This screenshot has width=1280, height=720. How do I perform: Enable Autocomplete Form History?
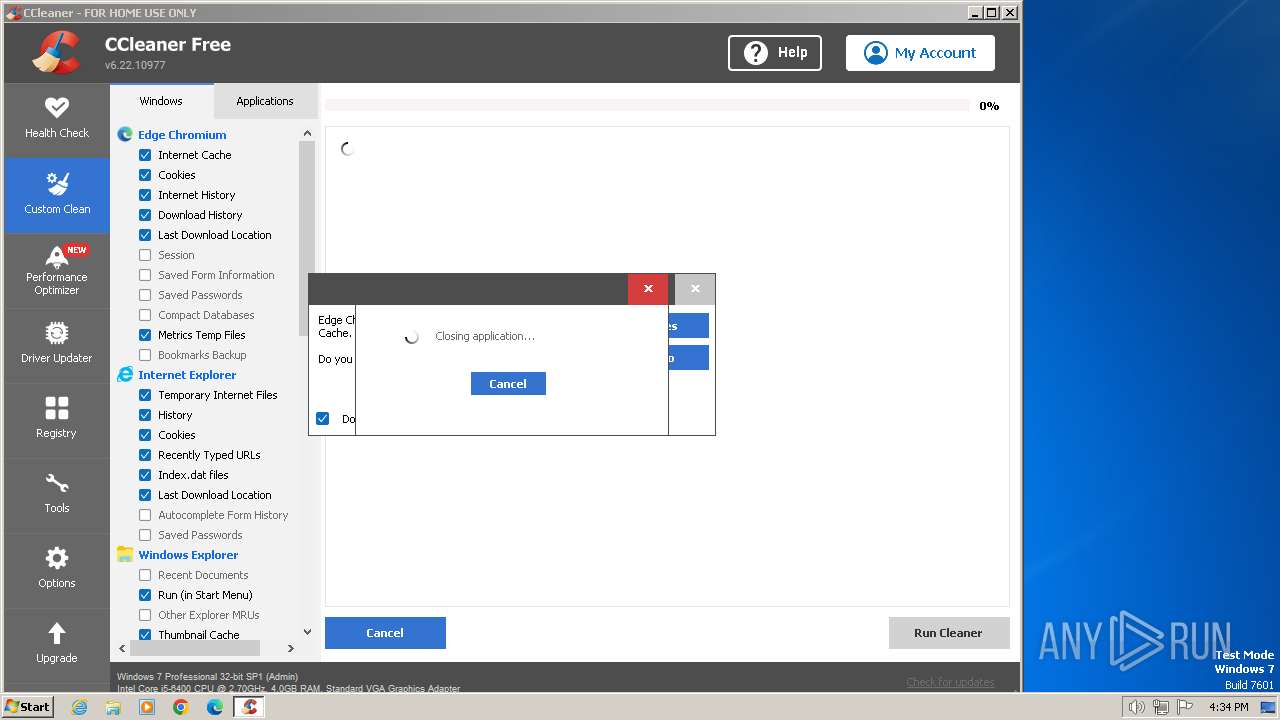[145, 515]
